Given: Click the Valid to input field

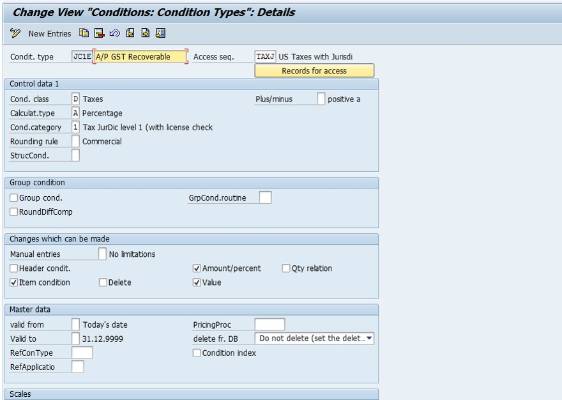Looking at the screenshot, I should [75, 338].
